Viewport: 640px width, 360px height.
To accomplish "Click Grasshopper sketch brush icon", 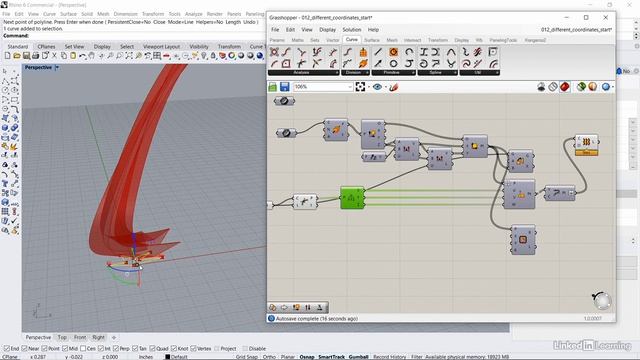I will click(393, 87).
